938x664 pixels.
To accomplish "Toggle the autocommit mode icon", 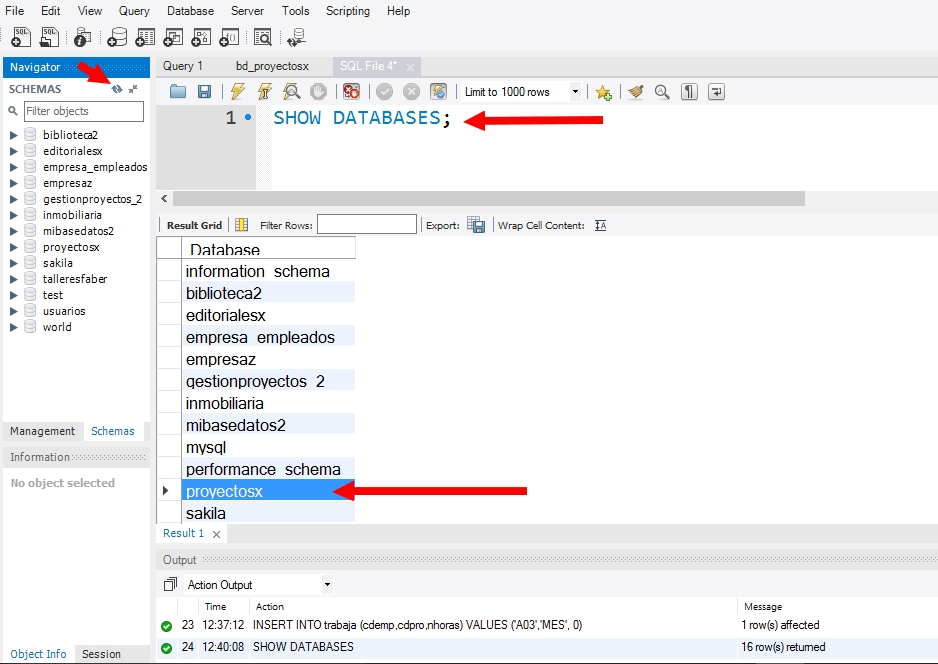I will tap(438, 92).
